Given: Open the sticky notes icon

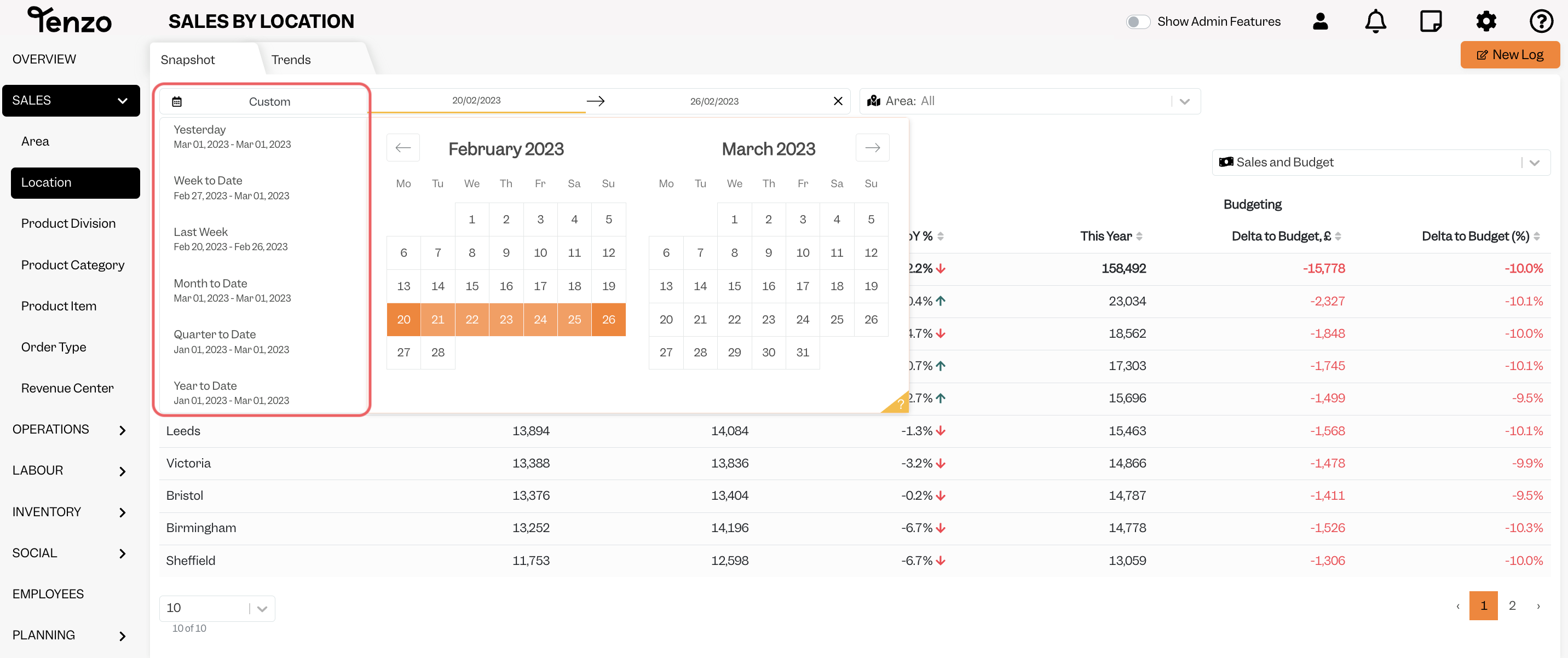Looking at the screenshot, I should point(1431,22).
